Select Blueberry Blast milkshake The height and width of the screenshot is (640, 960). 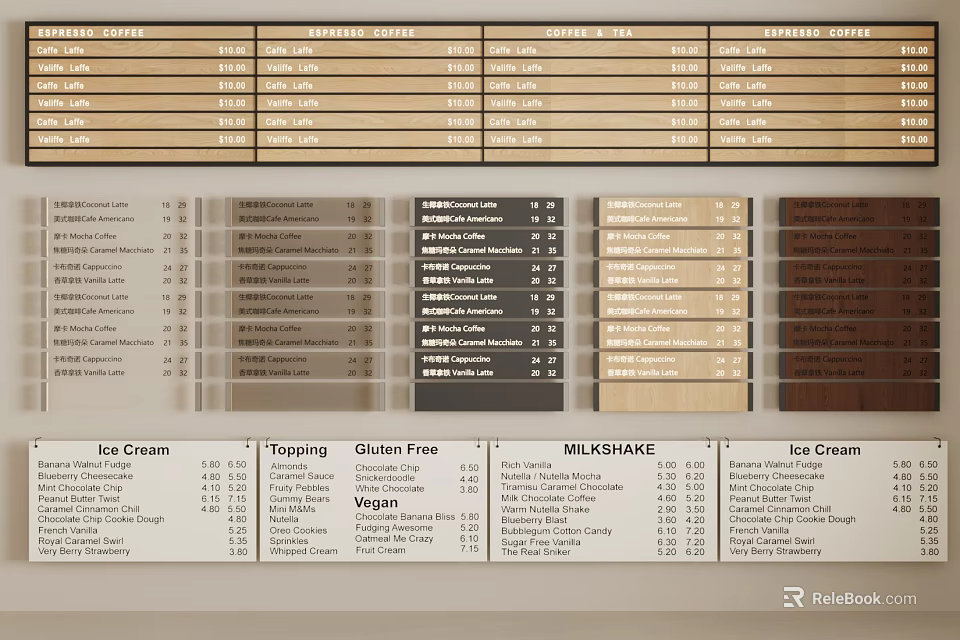[534, 520]
